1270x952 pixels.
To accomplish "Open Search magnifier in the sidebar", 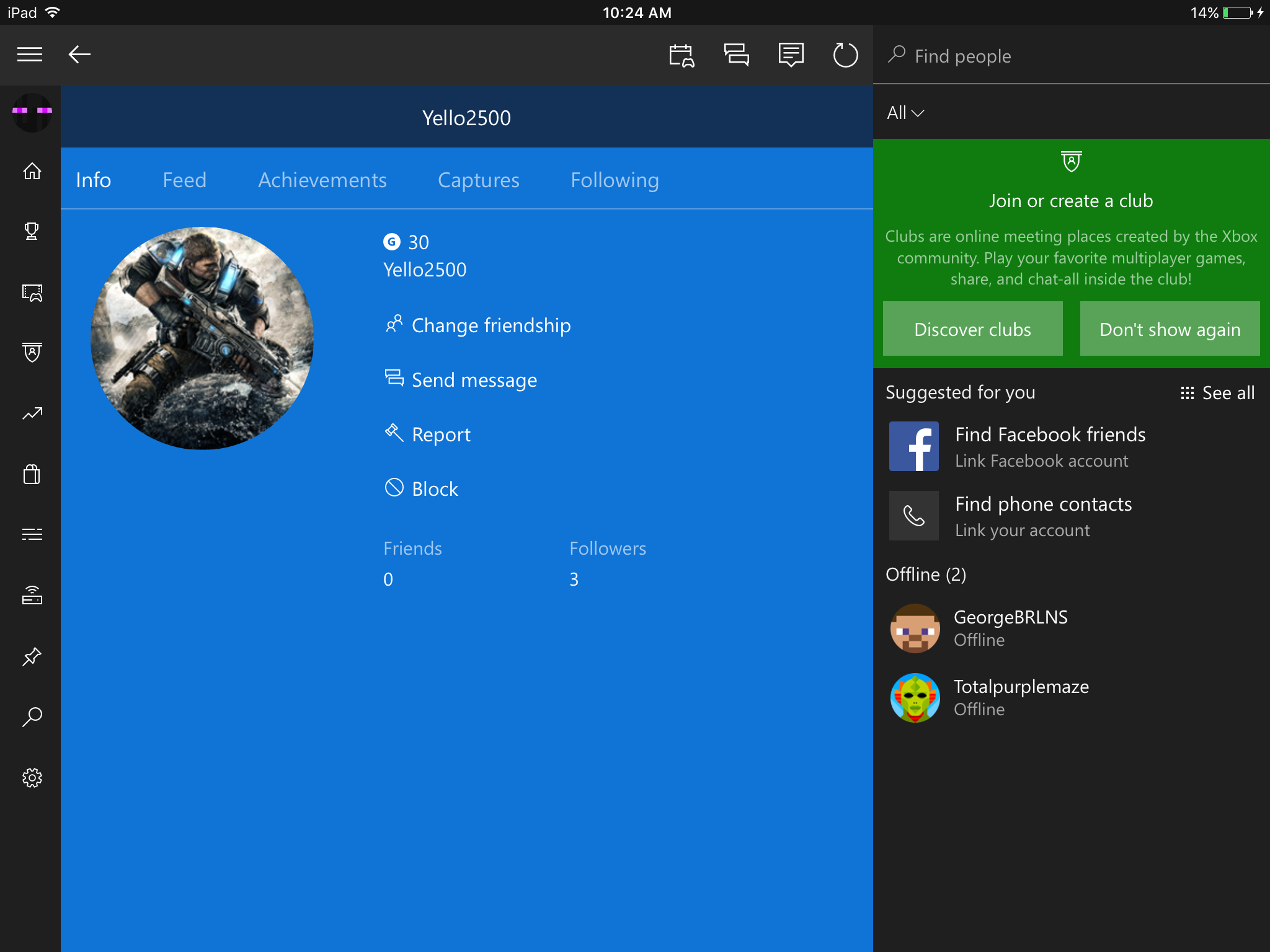I will (x=32, y=717).
